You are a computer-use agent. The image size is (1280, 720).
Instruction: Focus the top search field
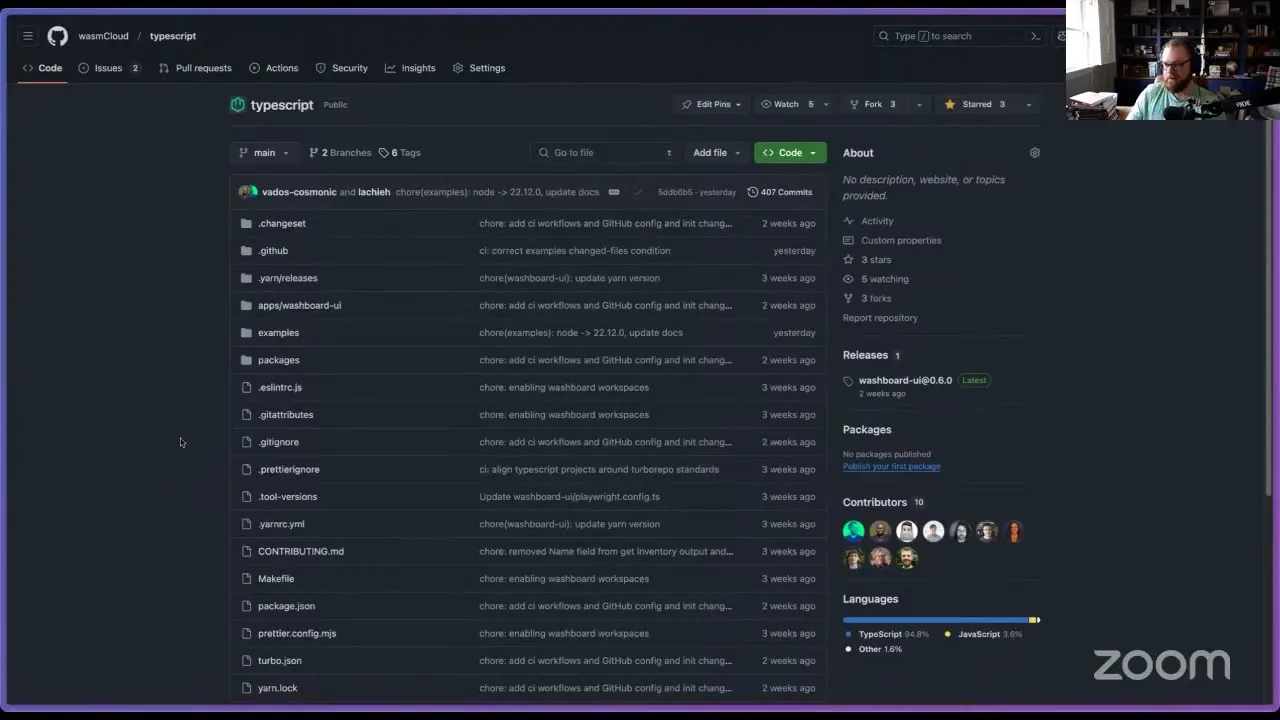pos(960,36)
